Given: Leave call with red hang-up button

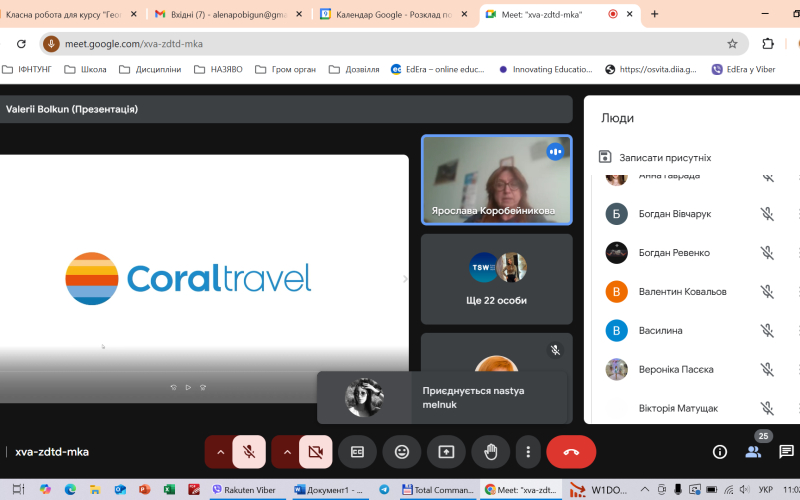Looking at the screenshot, I should [x=571, y=452].
